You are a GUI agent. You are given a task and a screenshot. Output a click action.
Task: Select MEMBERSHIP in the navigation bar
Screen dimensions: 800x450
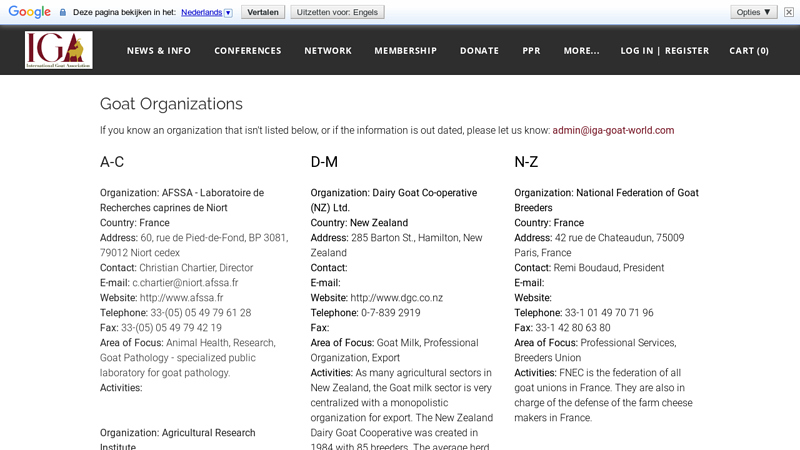click(406, 51)
